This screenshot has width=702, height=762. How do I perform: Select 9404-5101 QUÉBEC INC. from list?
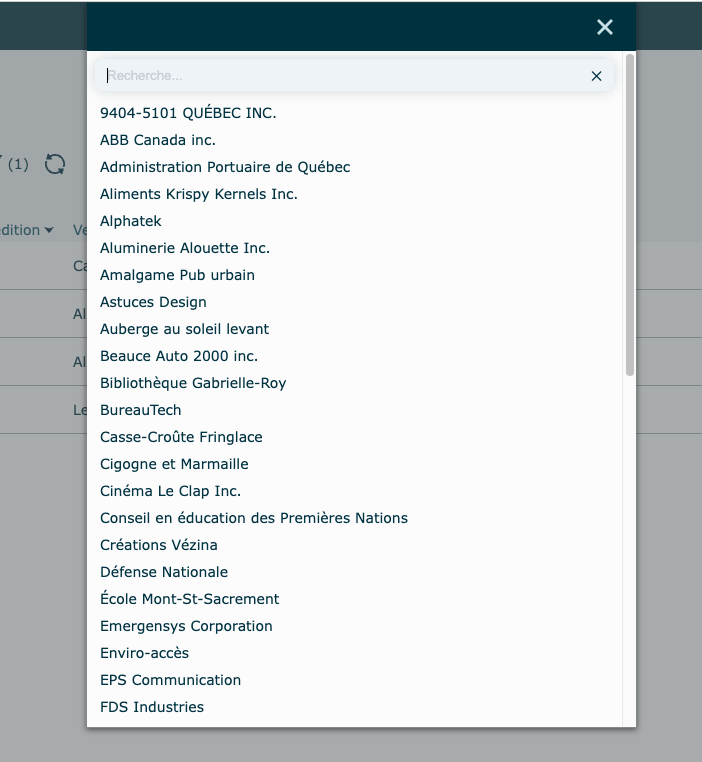pyautogui.click(x=188, y=113)
